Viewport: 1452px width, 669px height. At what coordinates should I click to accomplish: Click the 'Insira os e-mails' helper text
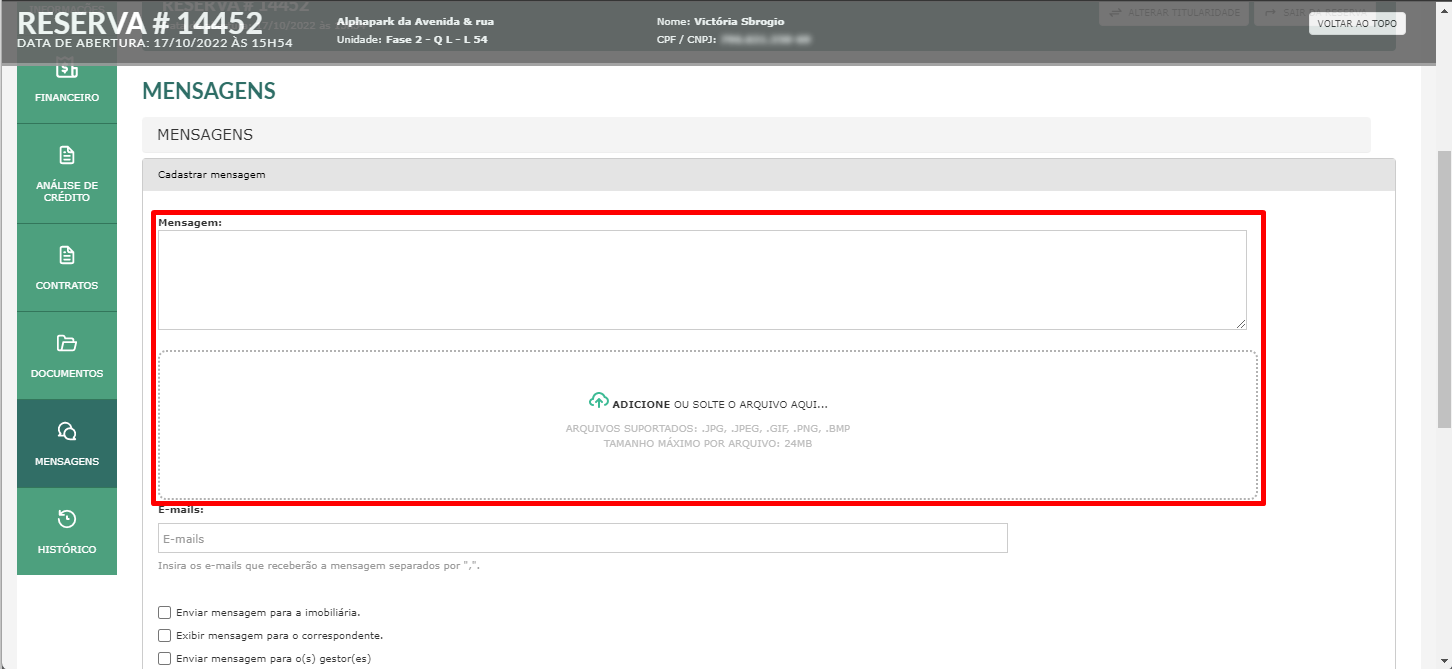pyautogui.click(x=319, y=566)
